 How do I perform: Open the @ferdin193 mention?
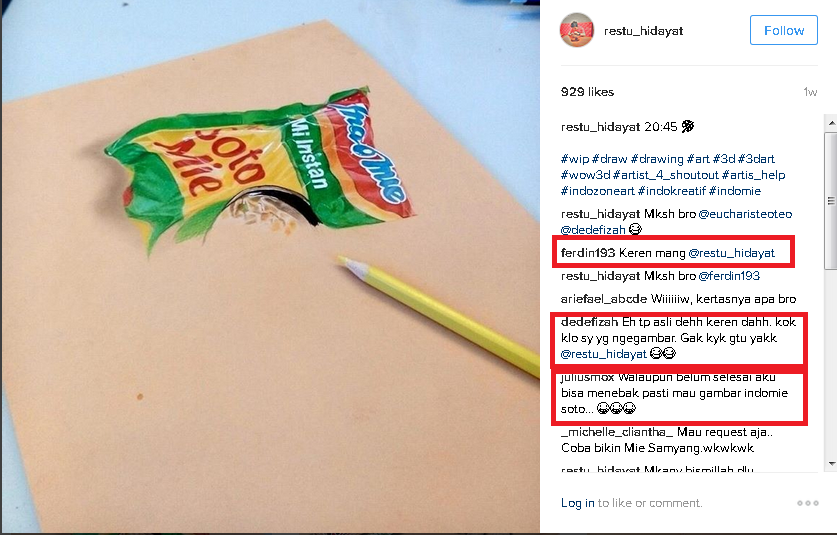[729, 276]
